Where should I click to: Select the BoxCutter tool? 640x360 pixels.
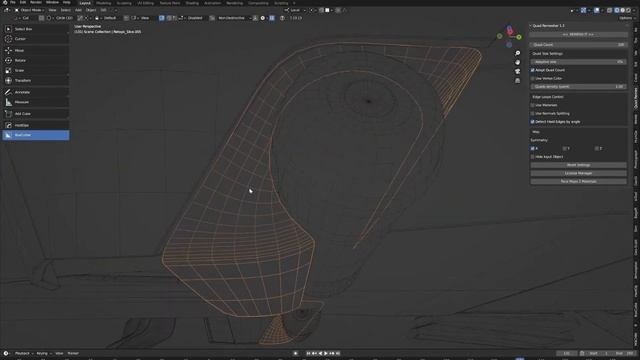(x=36, y=135)
